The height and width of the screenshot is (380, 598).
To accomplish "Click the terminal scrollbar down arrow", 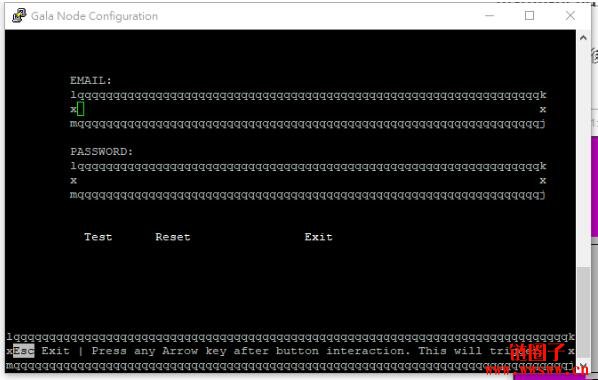I will [x=583, y=367].
